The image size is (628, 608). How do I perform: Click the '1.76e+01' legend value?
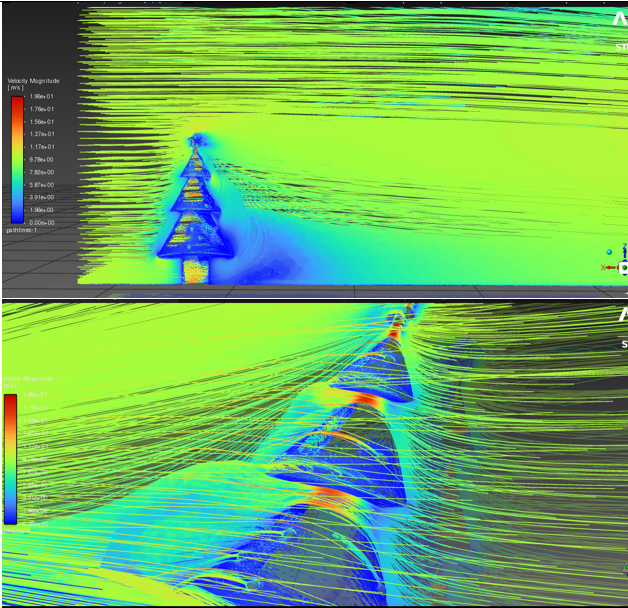[41, 109]
